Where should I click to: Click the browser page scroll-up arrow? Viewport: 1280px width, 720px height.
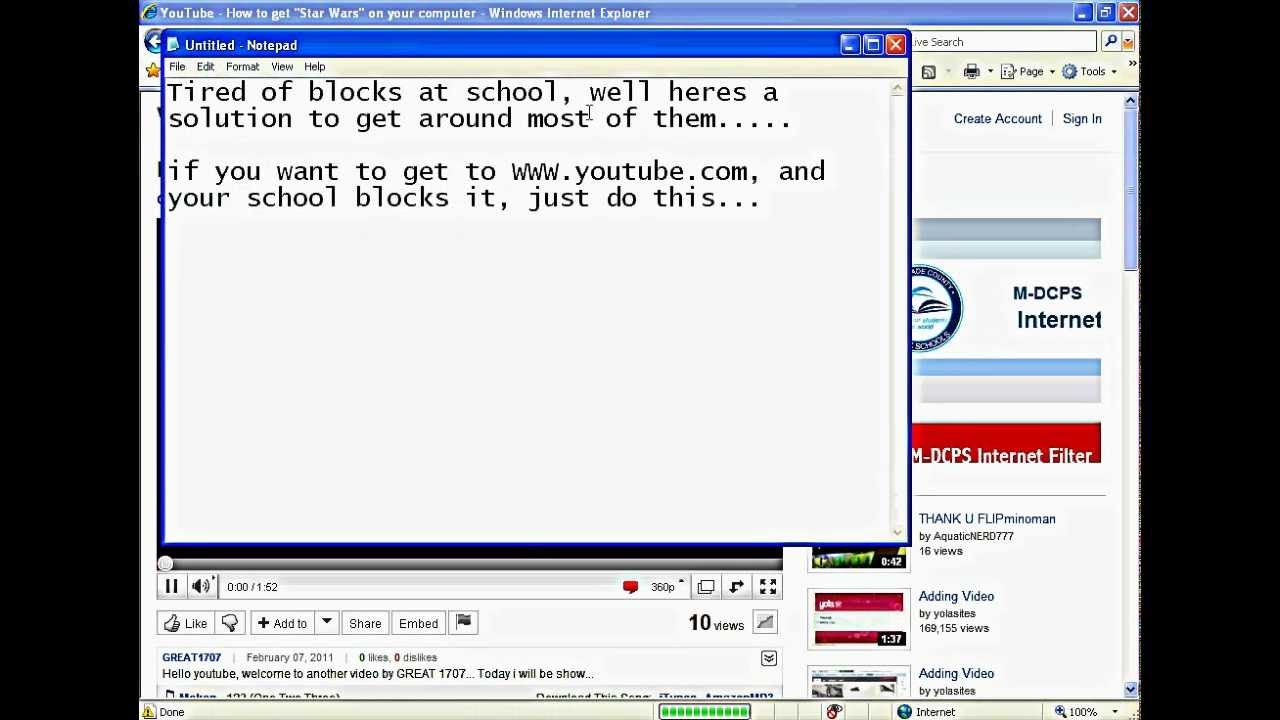tap(1130, 102)
